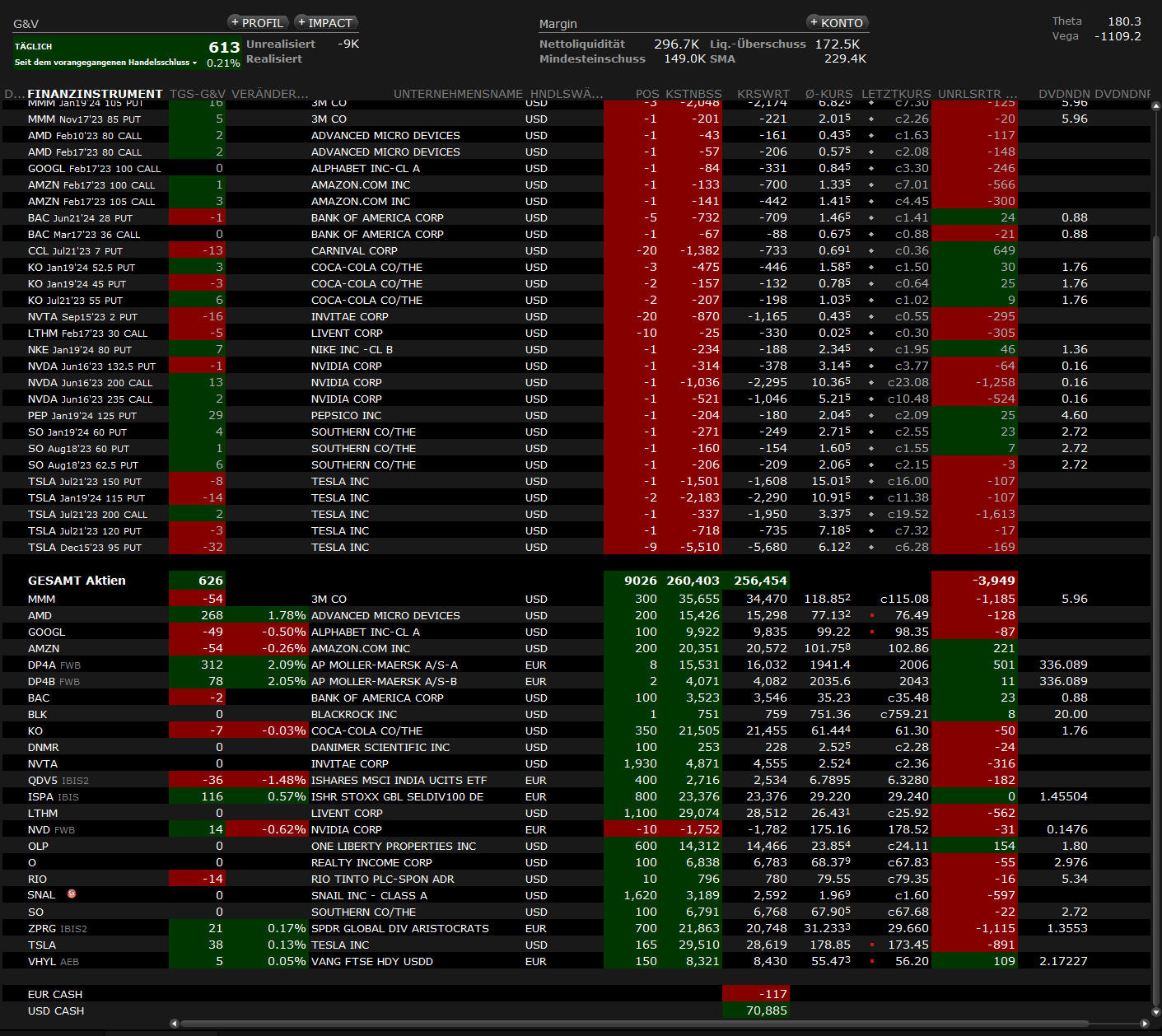Select the NVDA Jun16'23 200 CALL option row

(x=90, y=382)
